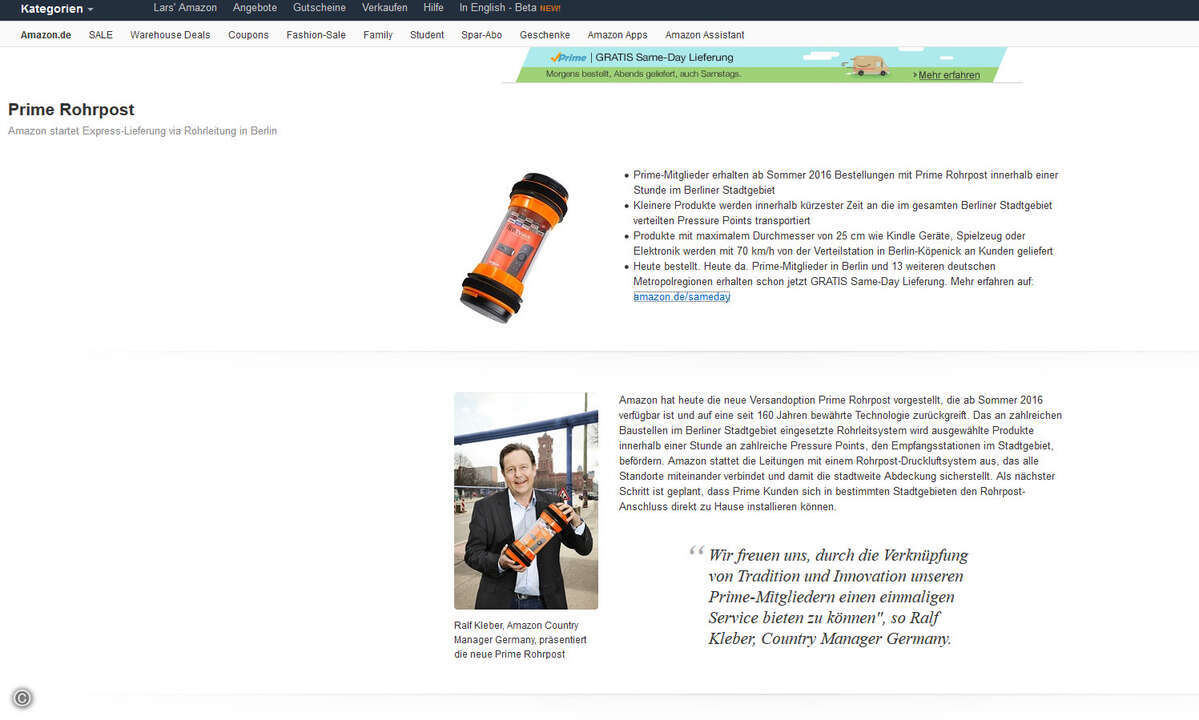1199x720 pixels.
Task: Open Lars' Amazon link
Action: click(185, 8)
